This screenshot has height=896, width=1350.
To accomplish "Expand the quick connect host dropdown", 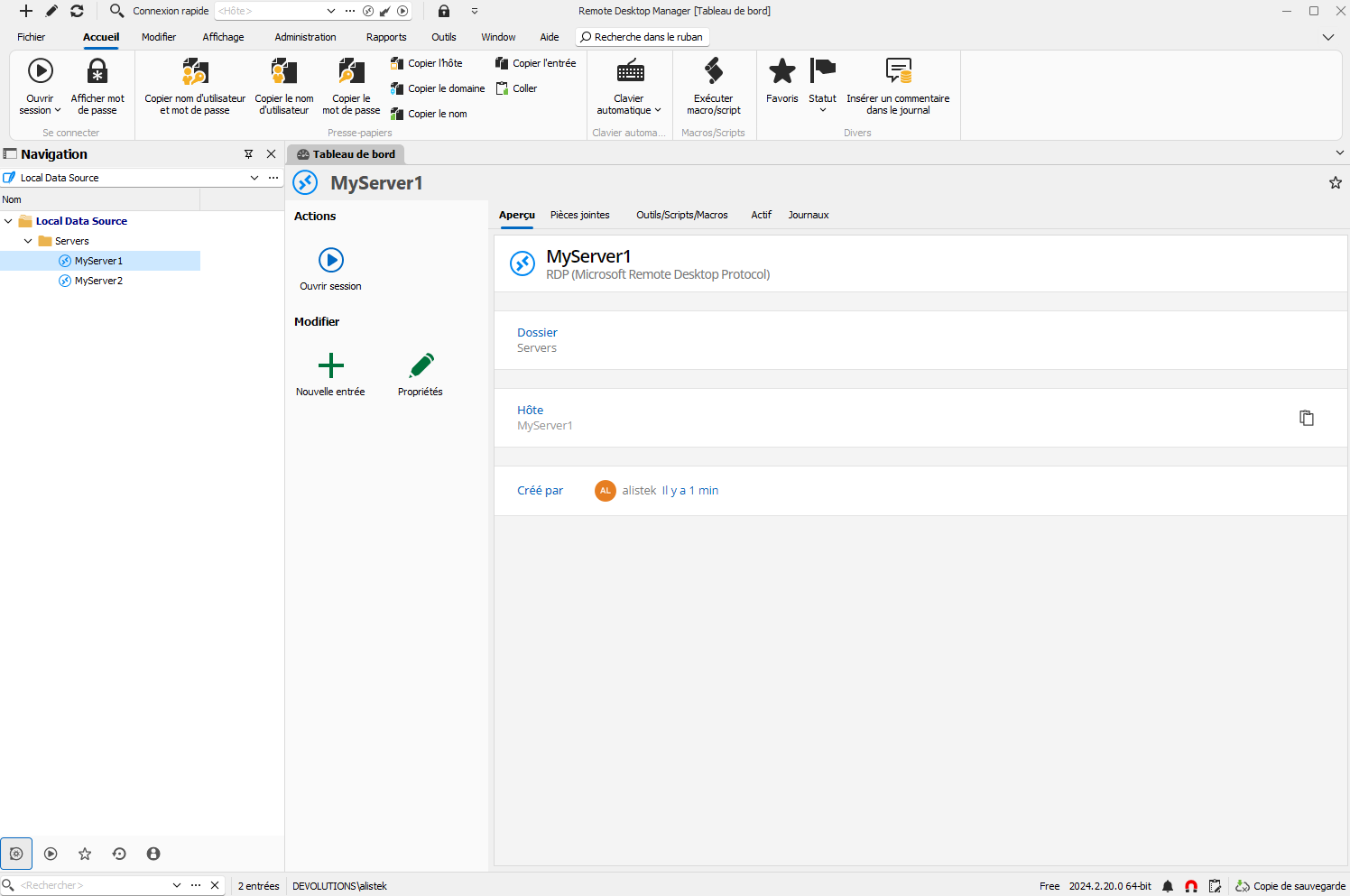I will [331, 11].
